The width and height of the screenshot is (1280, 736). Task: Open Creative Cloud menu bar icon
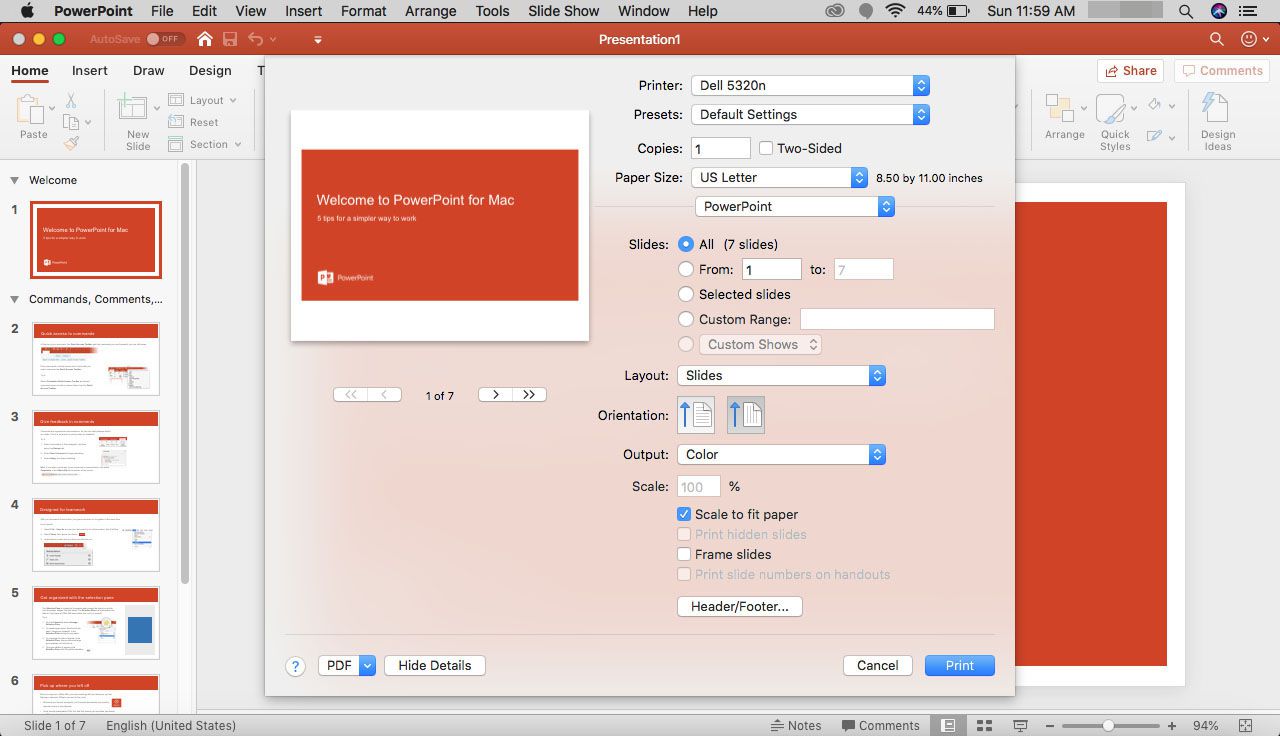coord(835,11)
